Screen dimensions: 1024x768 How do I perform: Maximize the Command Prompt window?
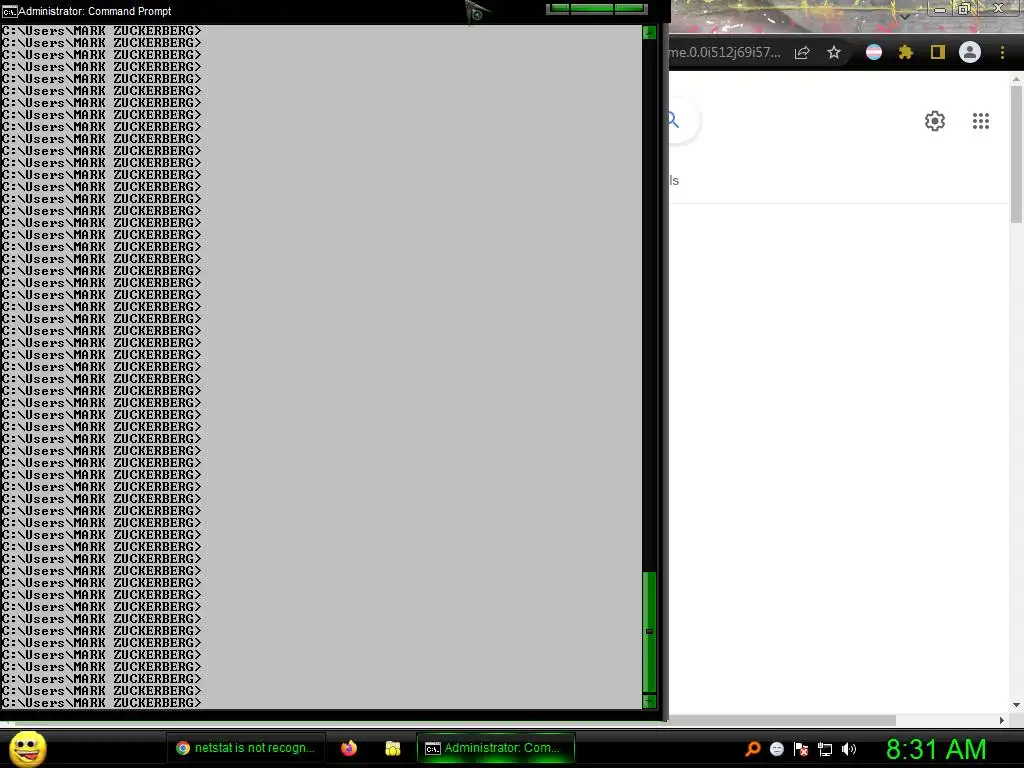tap(592, 8)
